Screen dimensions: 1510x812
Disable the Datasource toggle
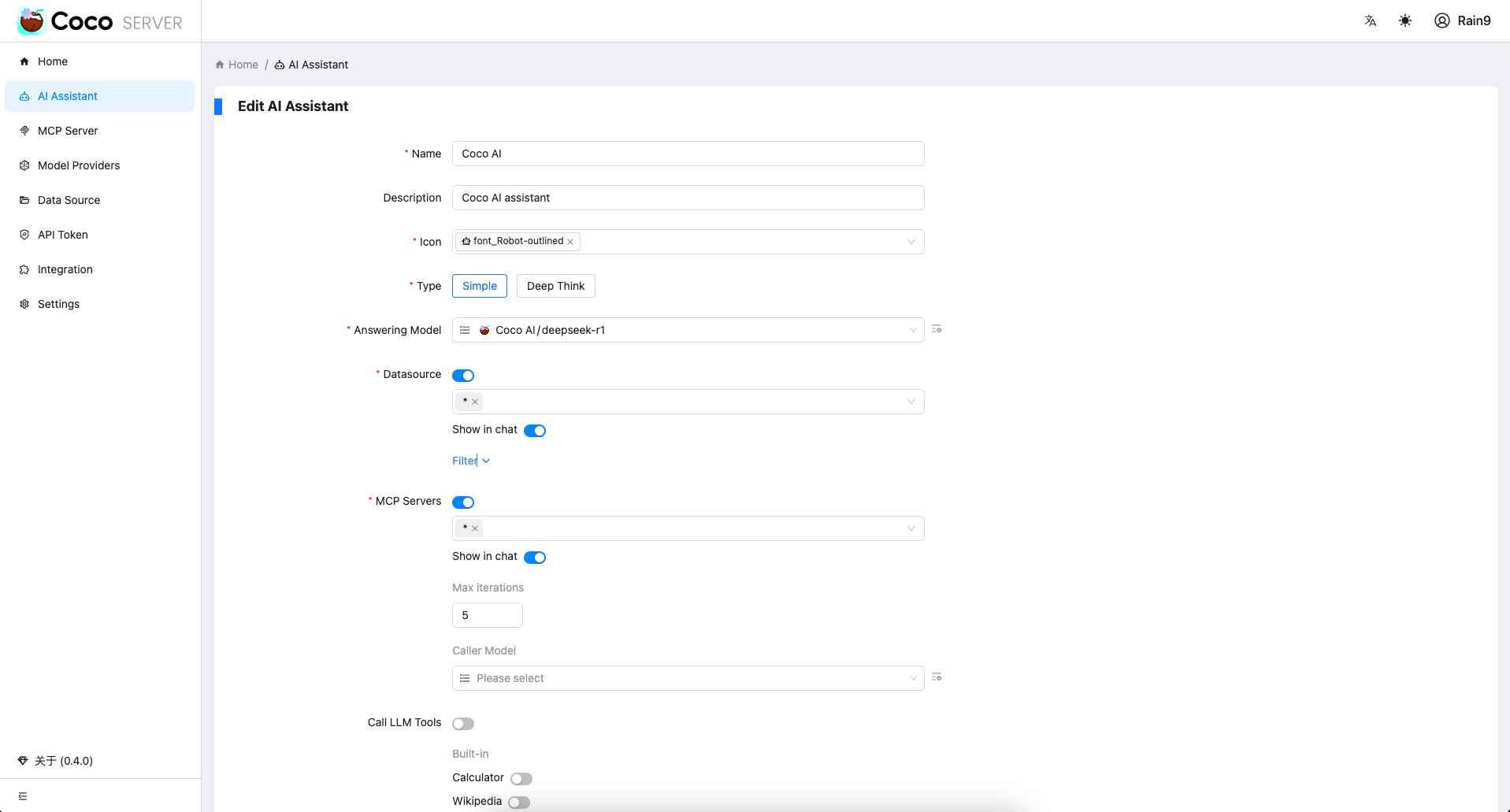pos(463,376)
